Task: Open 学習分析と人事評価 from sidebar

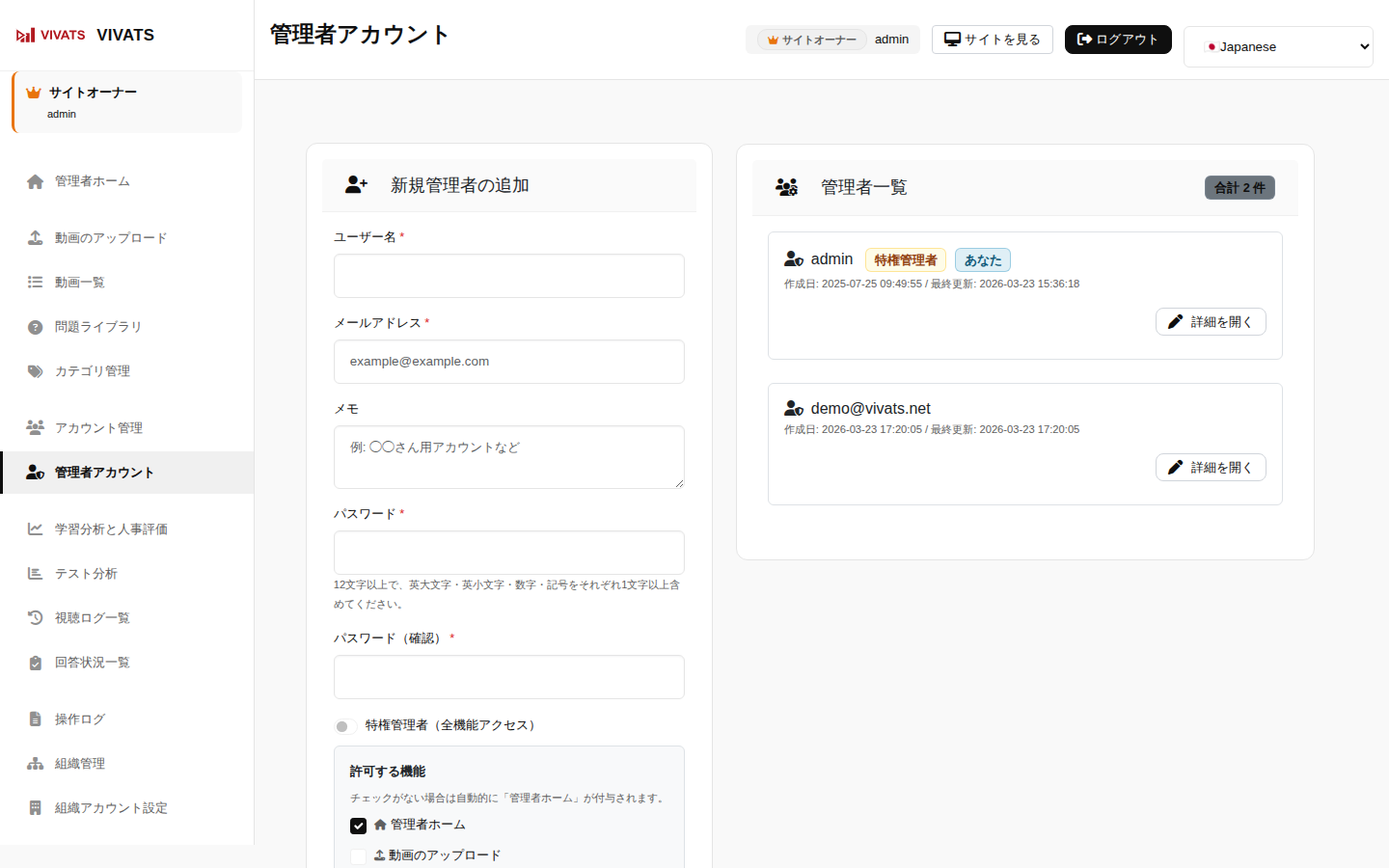Action: (x=127, y=529)
